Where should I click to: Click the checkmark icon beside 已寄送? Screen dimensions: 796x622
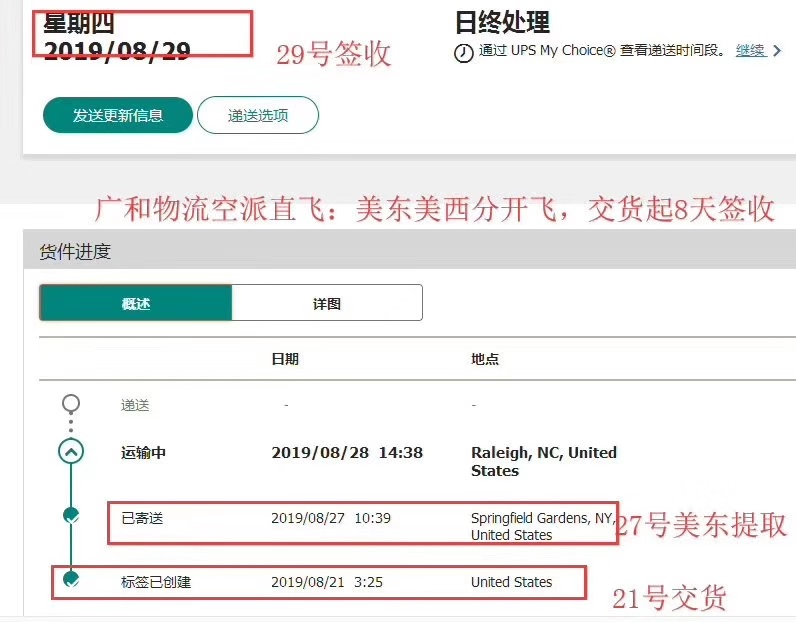click(71, 516)
